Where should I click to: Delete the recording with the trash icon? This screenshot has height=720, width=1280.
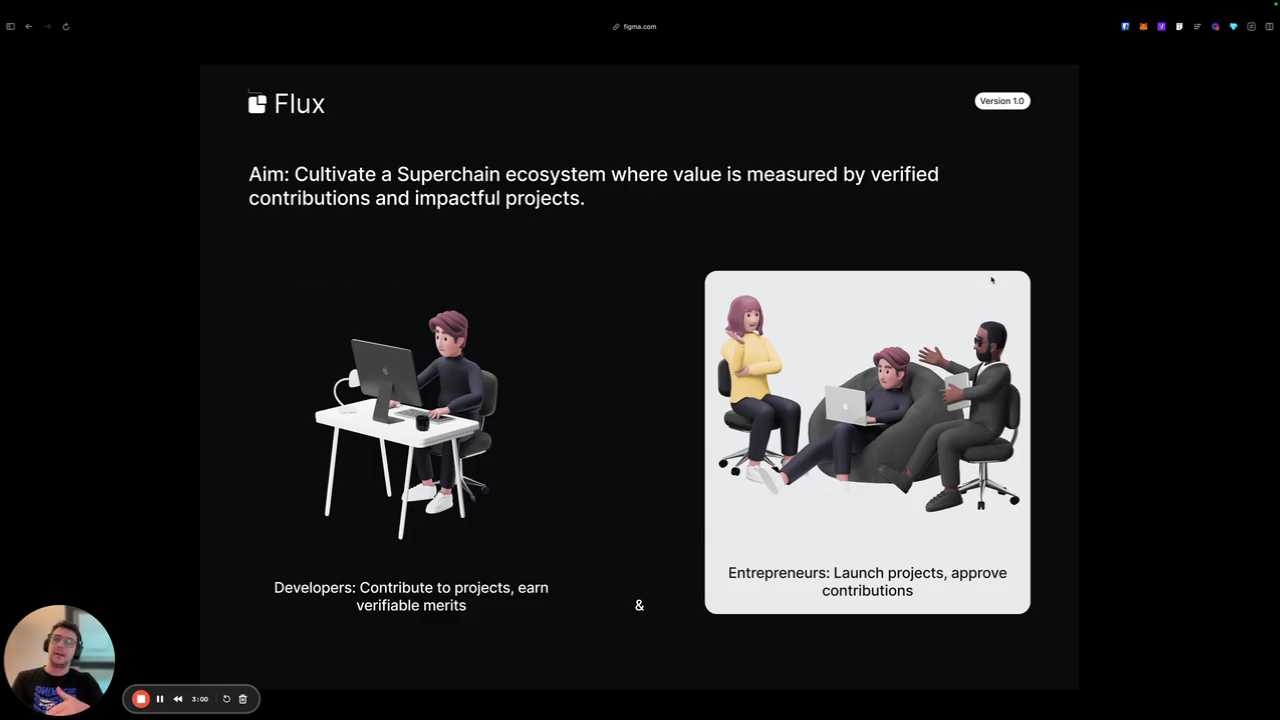click(x=243, y=699)
